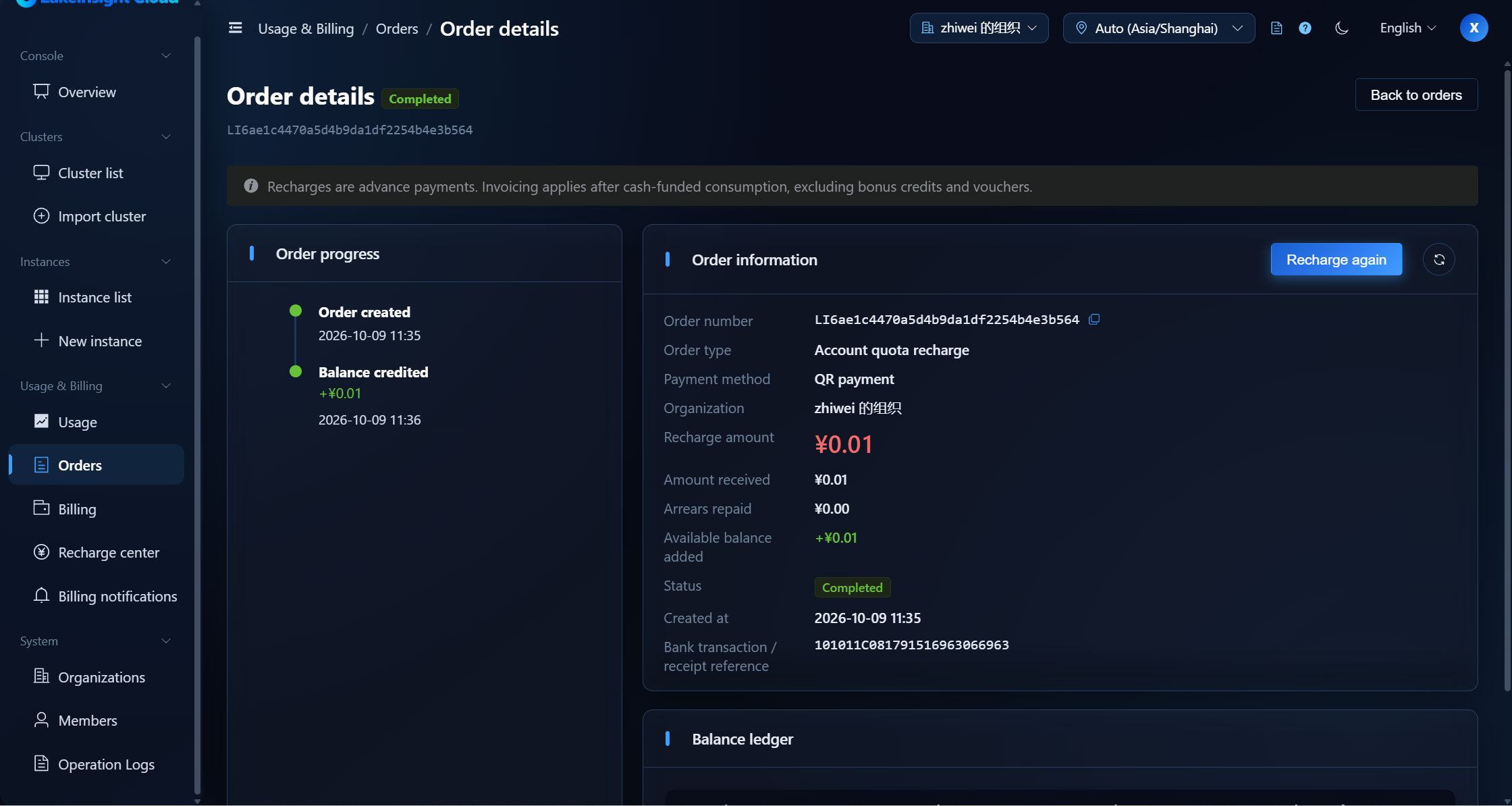This screenshot has width=1512, height=806.
Task: Open Organizations under System
Action: pos(96,677)
